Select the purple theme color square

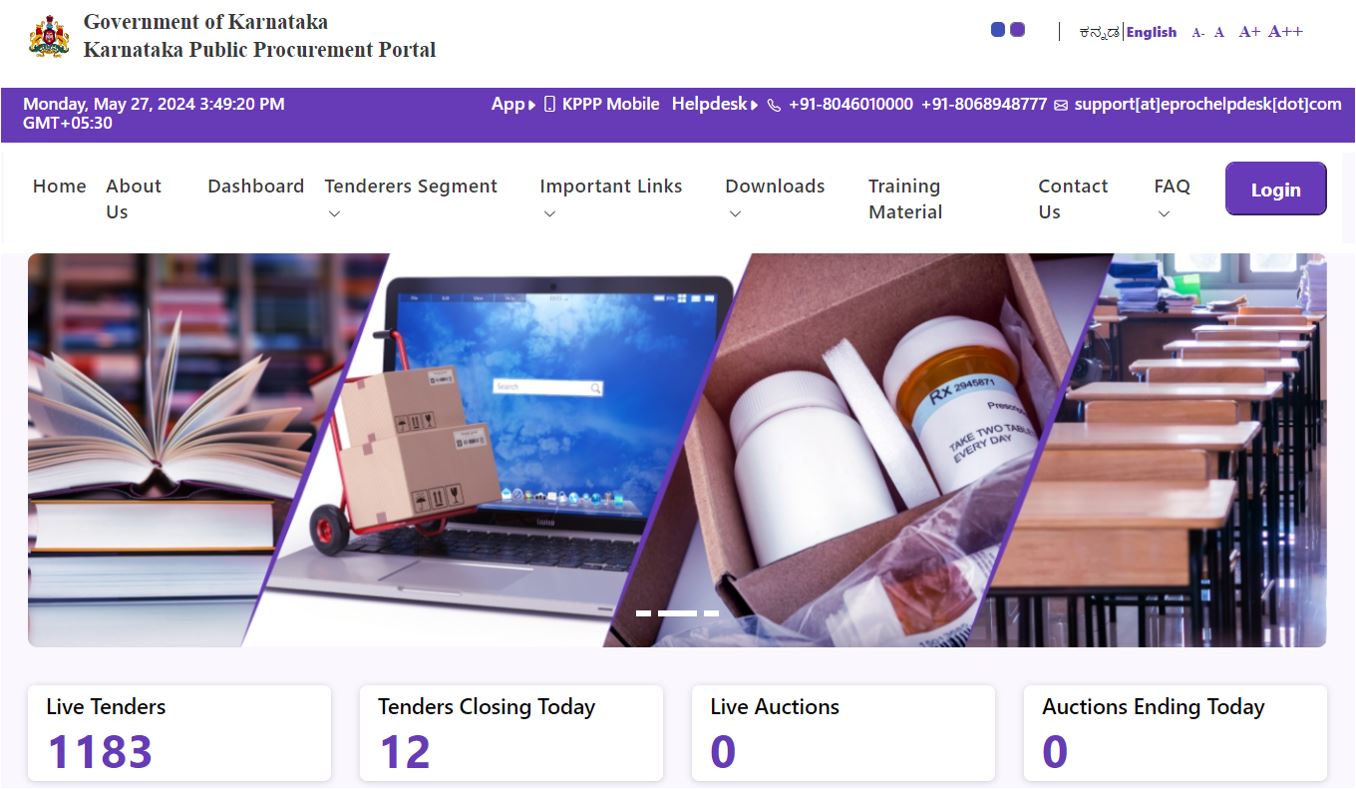point(1017,30)
